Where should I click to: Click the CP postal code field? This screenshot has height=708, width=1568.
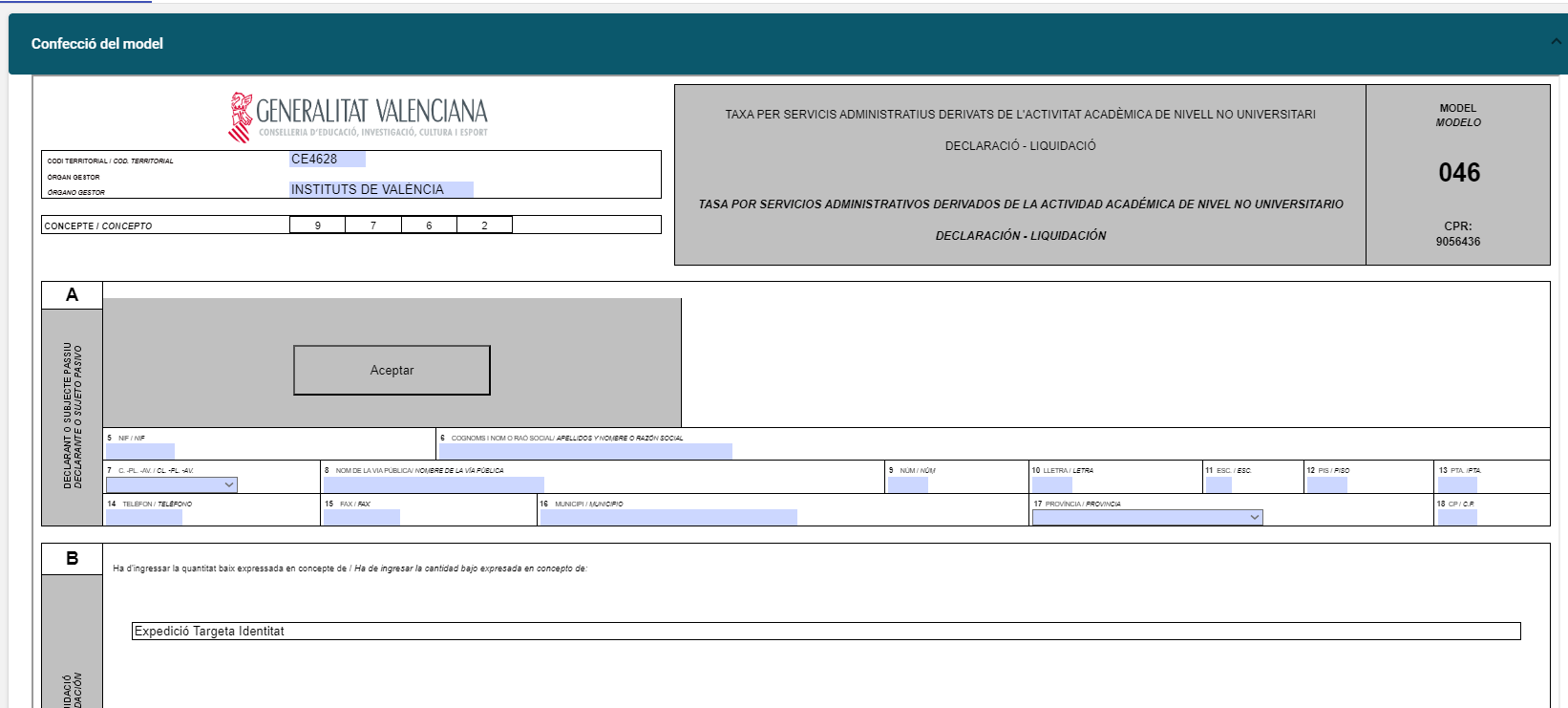coord(1457,517)
